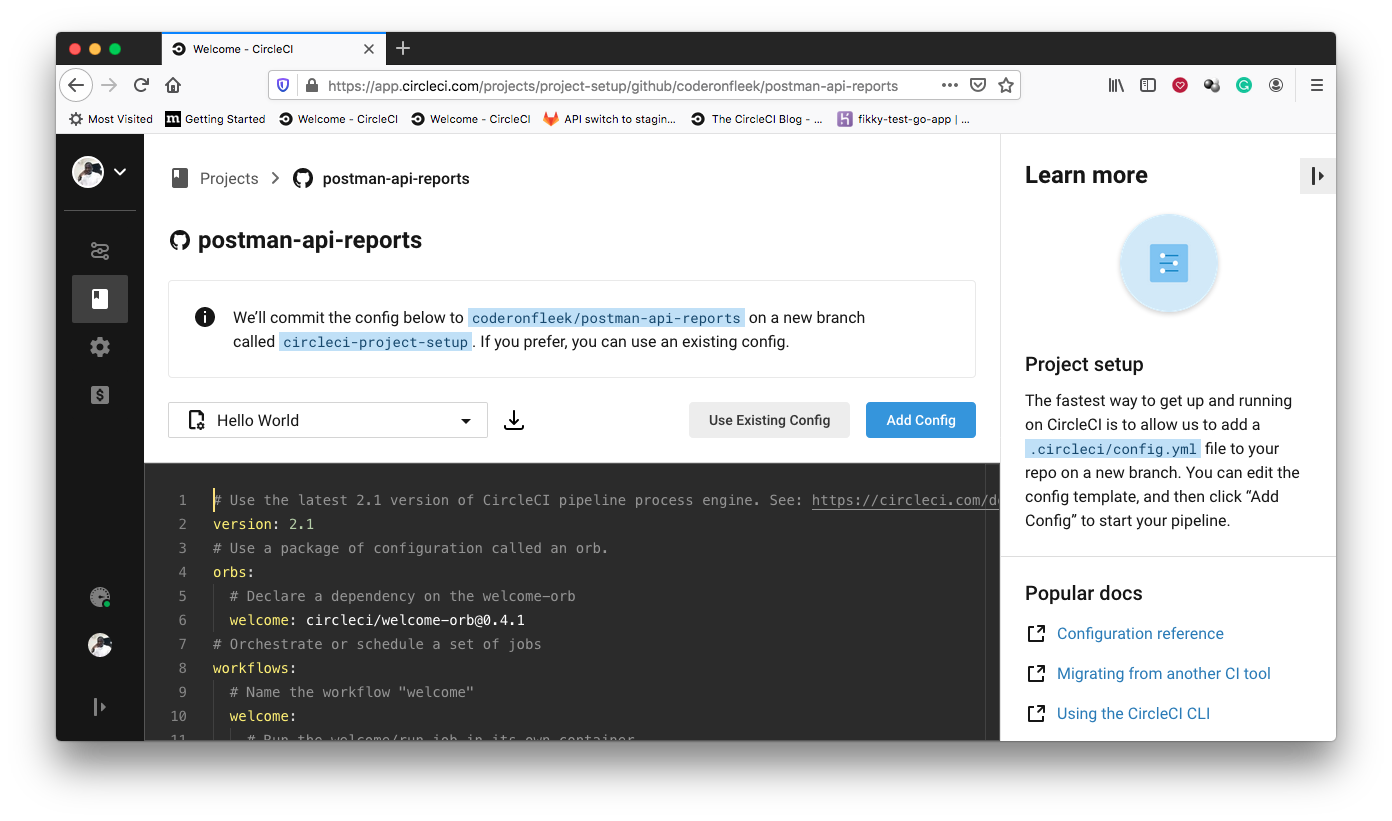The image size is (1392, 821).
Task: Expand the user account menu chevron
Action: [119, 171]
